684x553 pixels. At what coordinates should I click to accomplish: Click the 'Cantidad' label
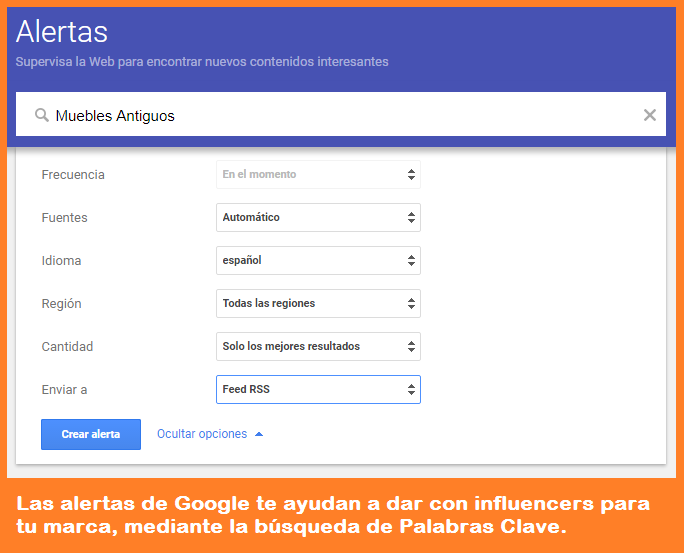67,347
